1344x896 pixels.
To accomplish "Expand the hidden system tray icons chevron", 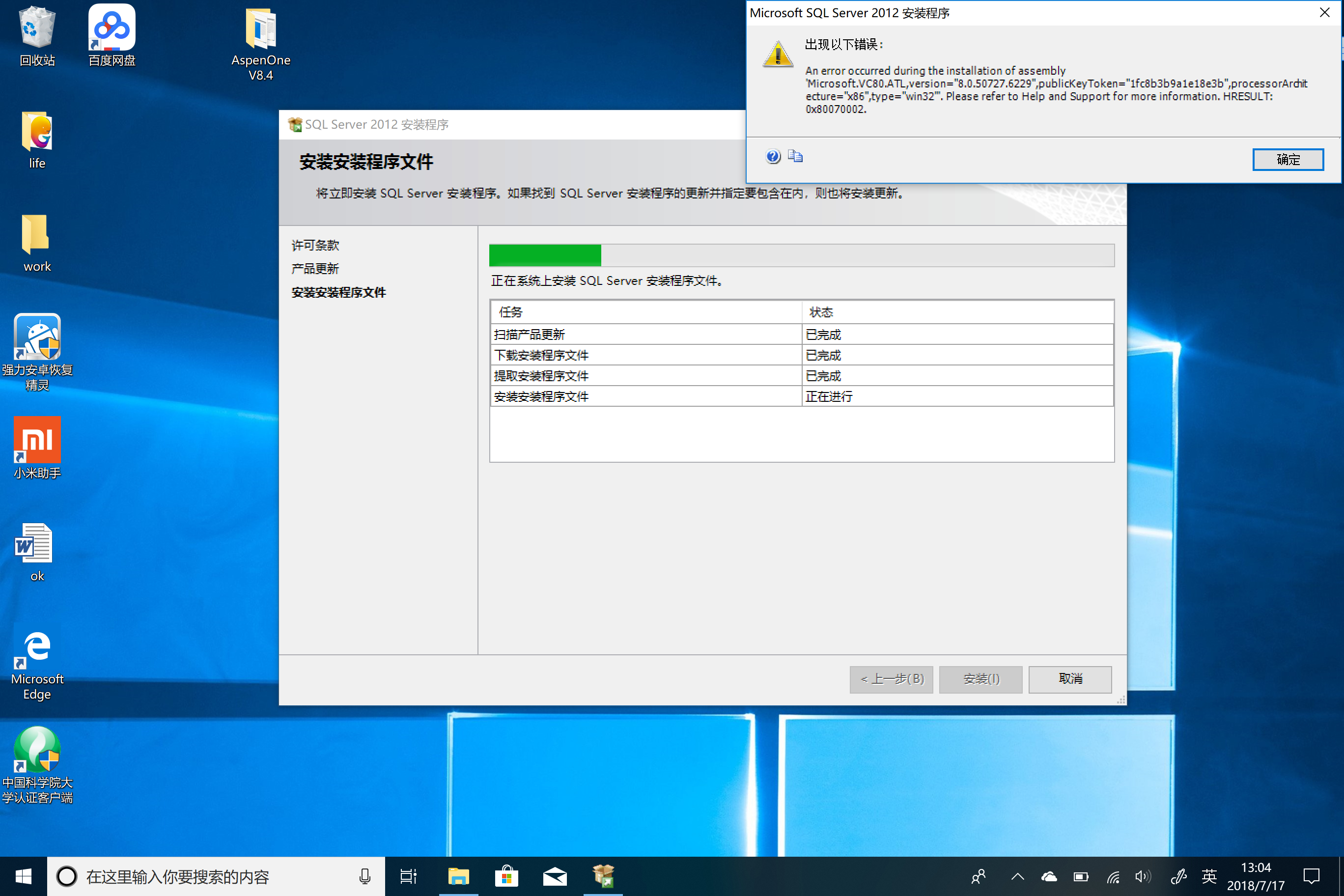I will click(x=1017, y=876).
